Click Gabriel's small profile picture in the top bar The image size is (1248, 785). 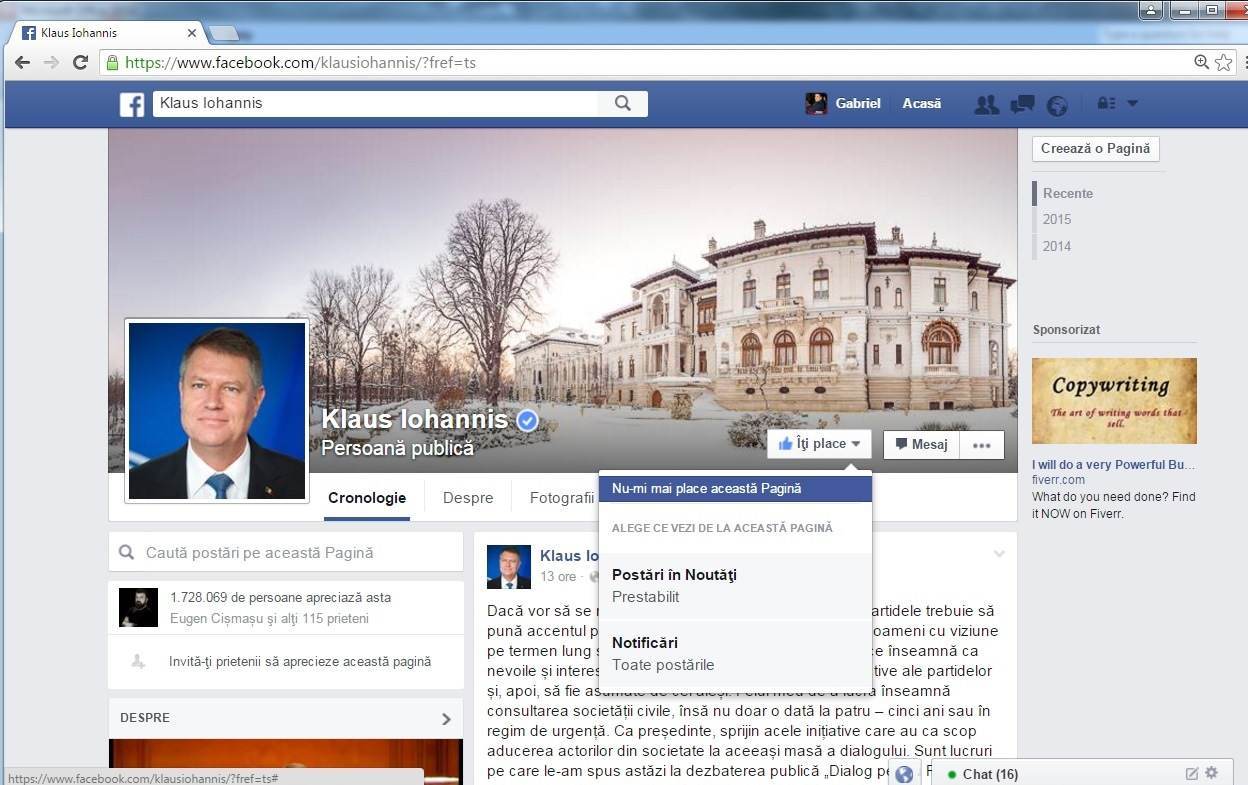click(x=816, y=103)
